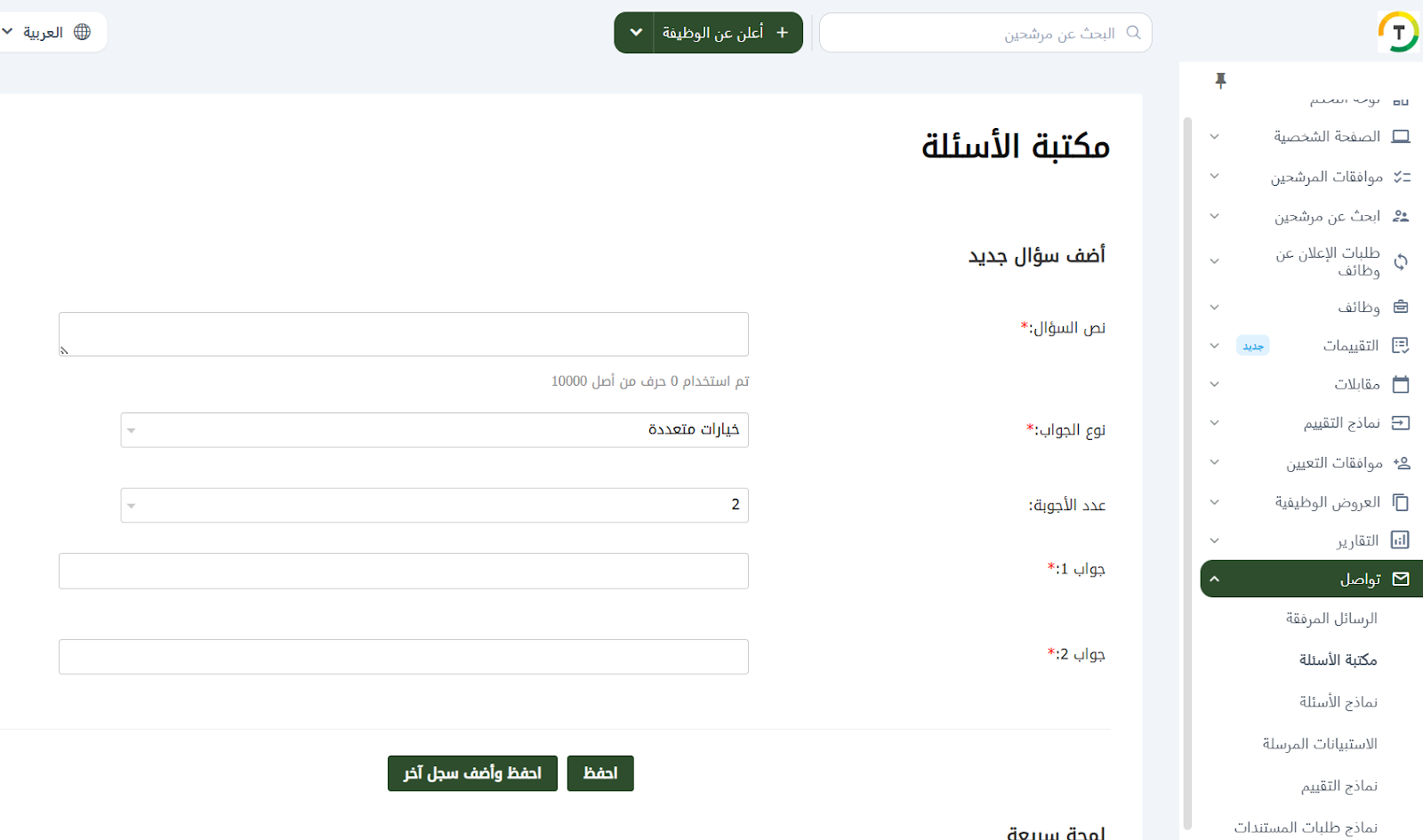Screen dimensions: 1423x840
Task: Collapse the تواصل sidebar section
Action: click(1215, 579)
